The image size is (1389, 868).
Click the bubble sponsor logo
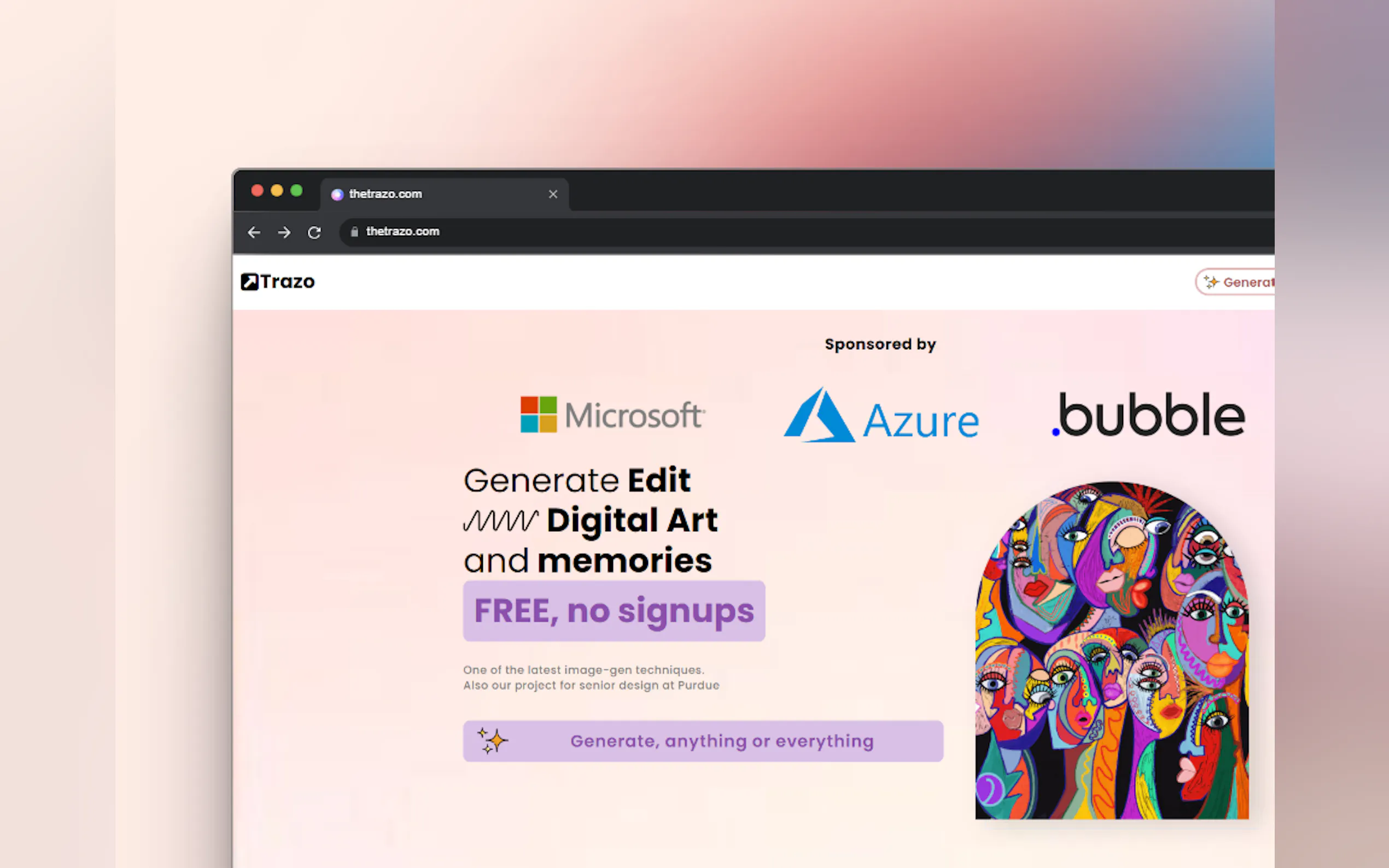1148,414
